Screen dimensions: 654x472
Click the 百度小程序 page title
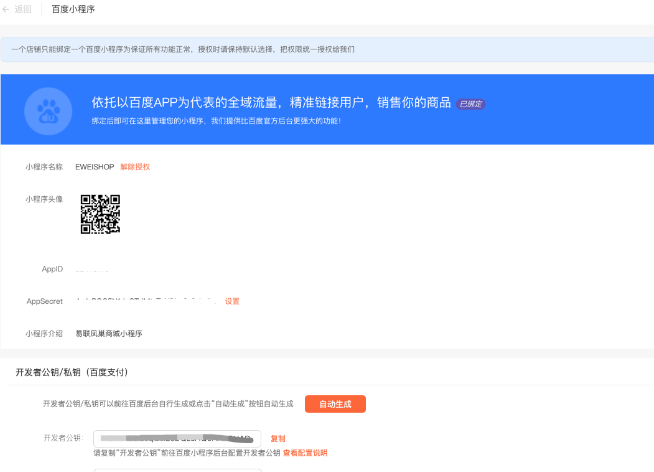(73, 9)
